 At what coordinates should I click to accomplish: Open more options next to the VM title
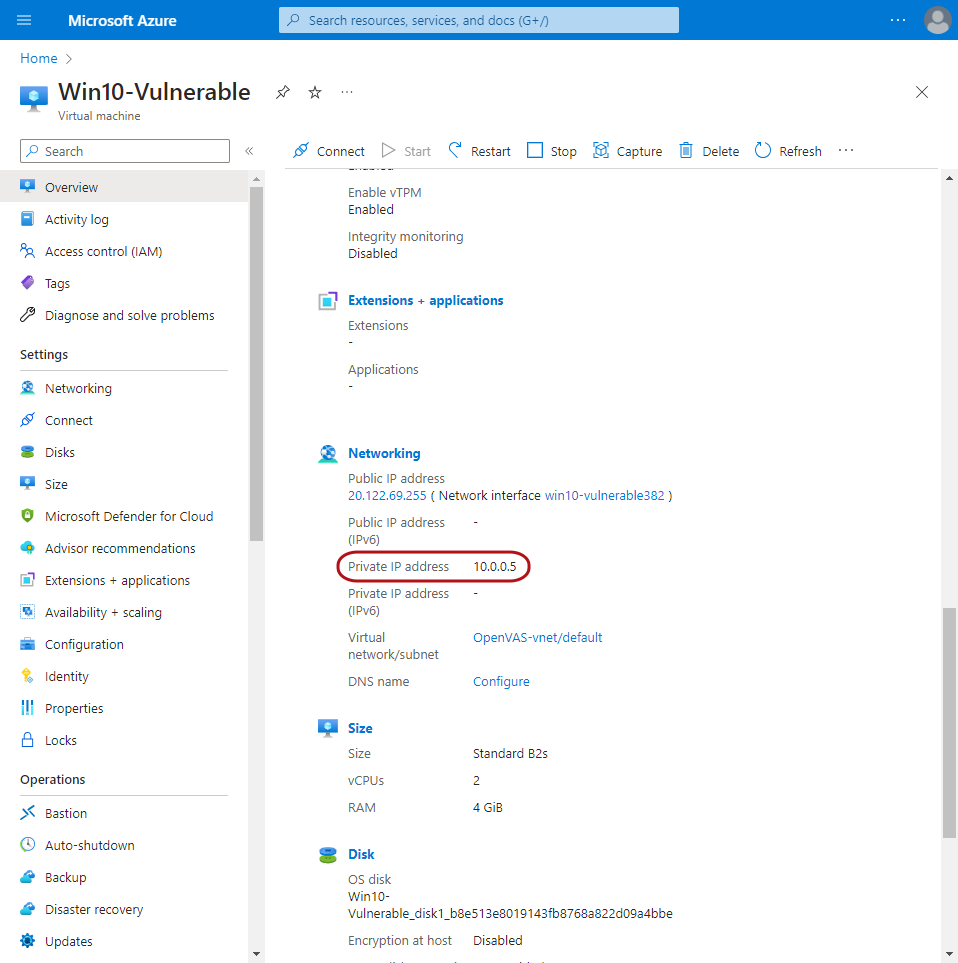tap(347, 92)
